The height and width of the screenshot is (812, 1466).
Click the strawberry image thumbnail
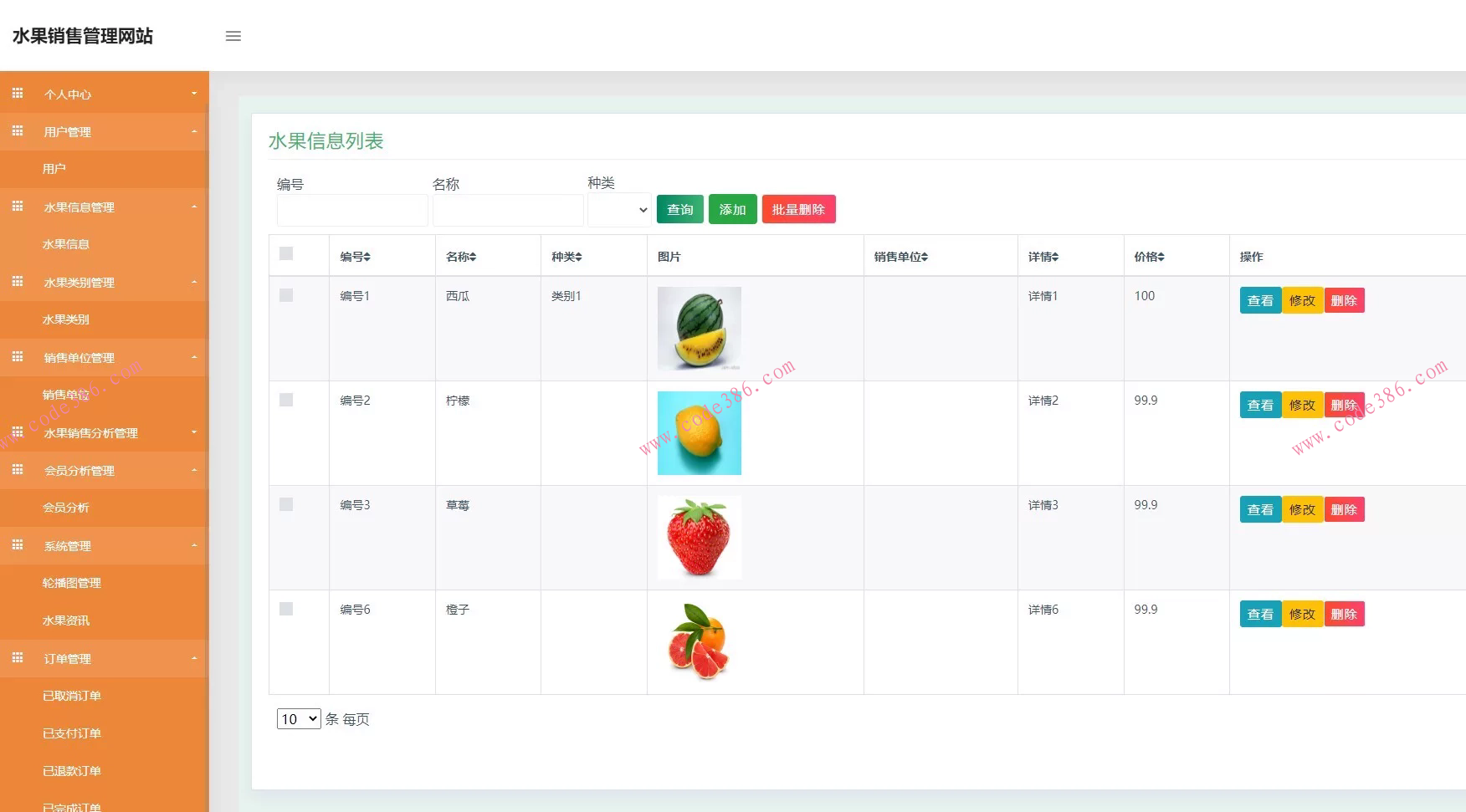pos(700,537)
